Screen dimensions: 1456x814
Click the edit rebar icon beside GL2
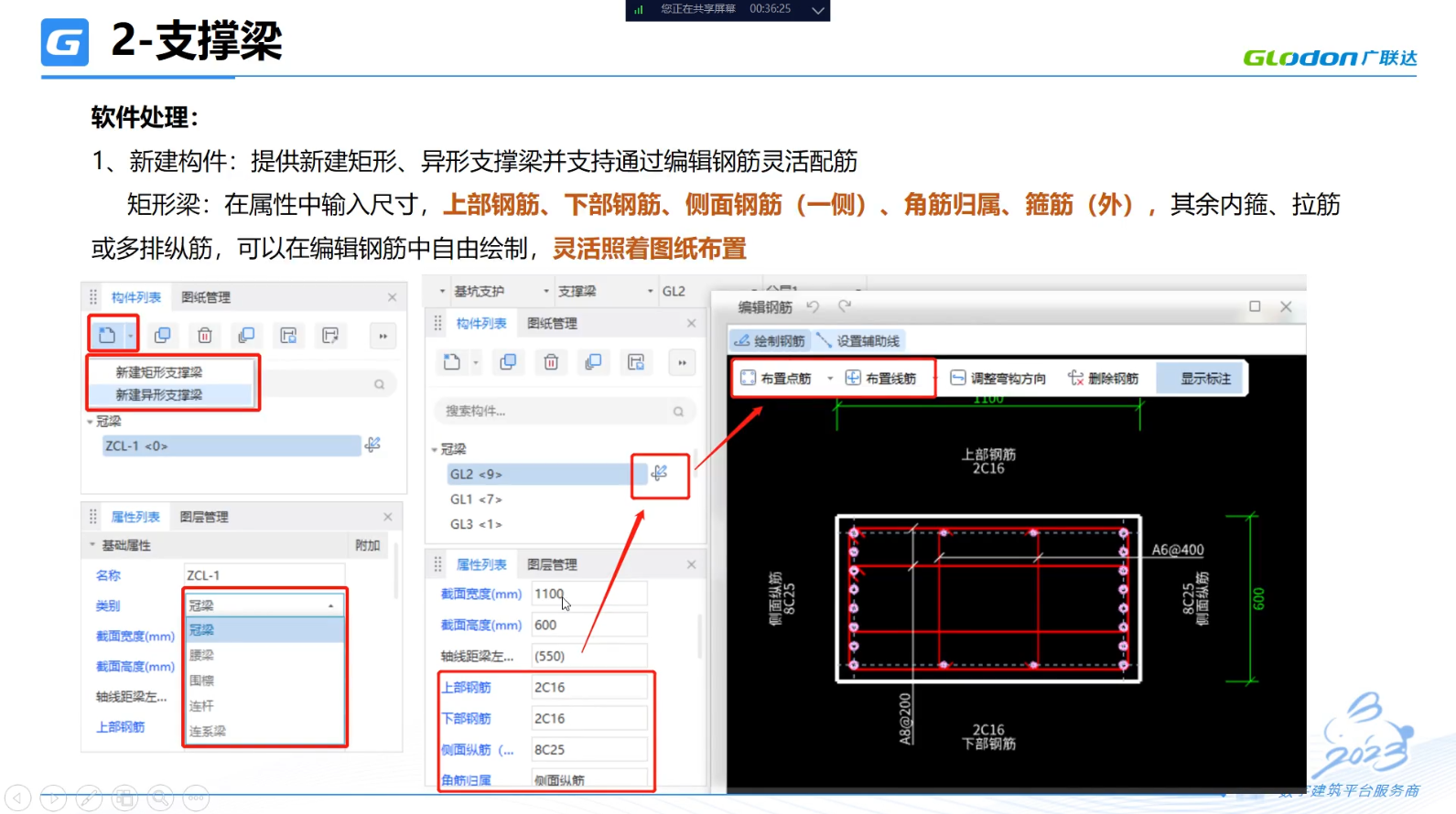pos(659,473)
